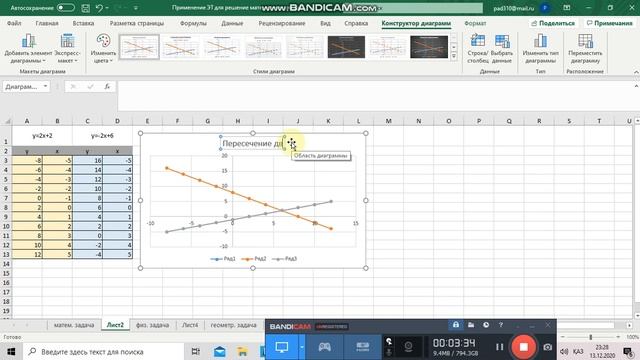Open Change Colors palette
The height and width of the screenshot is (360, 640).
click(x=103, y=48)
